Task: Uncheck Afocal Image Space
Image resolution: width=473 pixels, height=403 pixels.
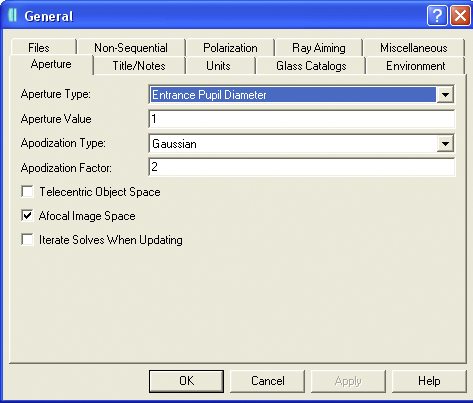Action: [27, 216]
